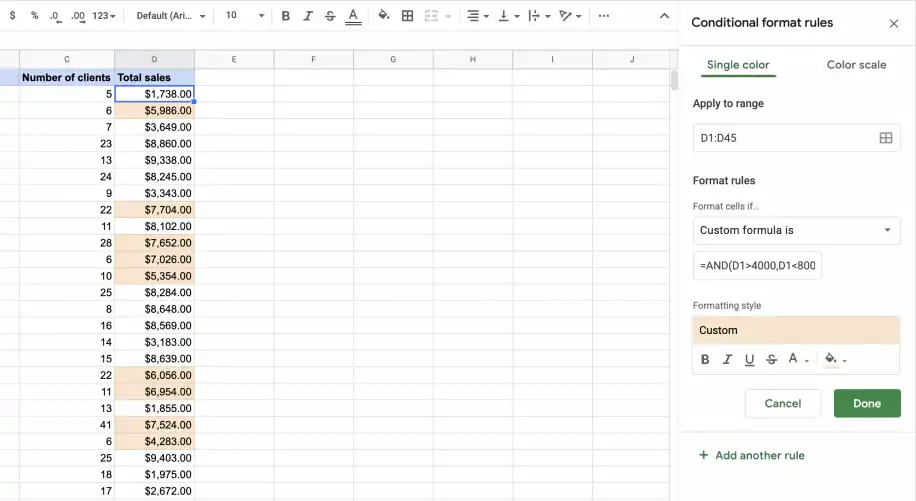Increase decimal places button
This screenshot has width=916, height=501.
click(x=78, y=16)
